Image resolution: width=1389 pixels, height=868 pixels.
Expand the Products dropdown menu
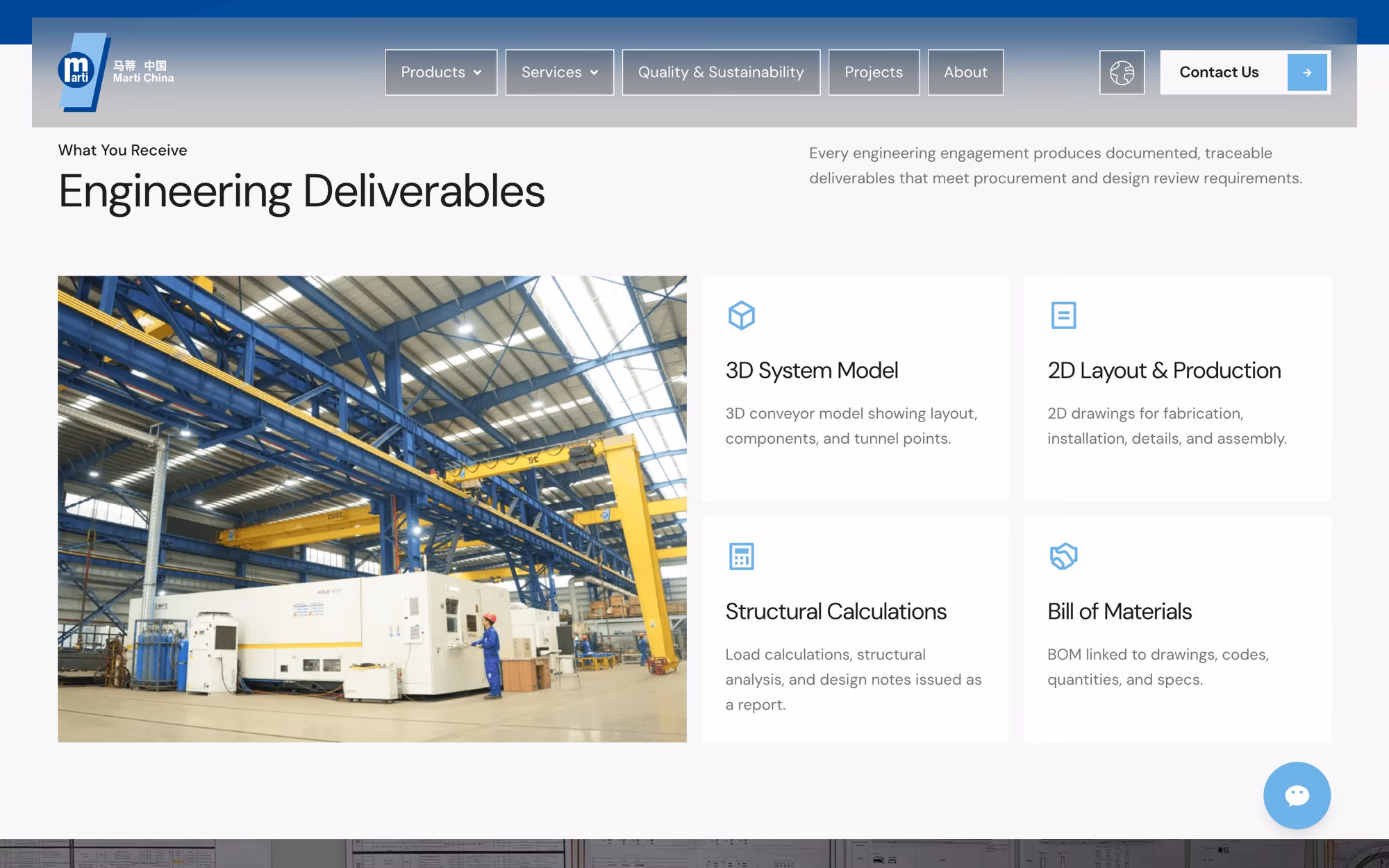pyautogui.click(x=441, y=72)
